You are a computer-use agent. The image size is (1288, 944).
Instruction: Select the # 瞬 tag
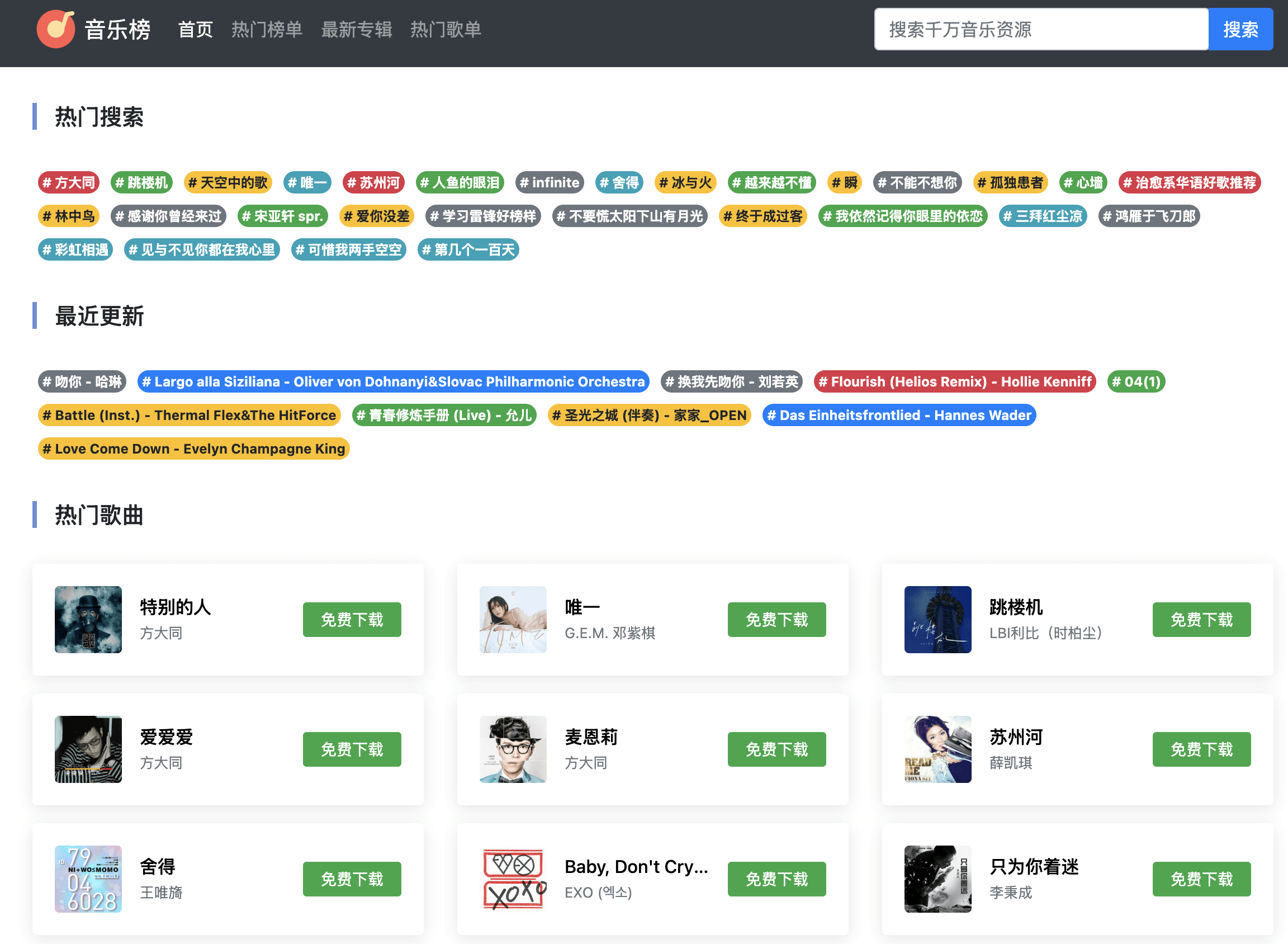845,182
